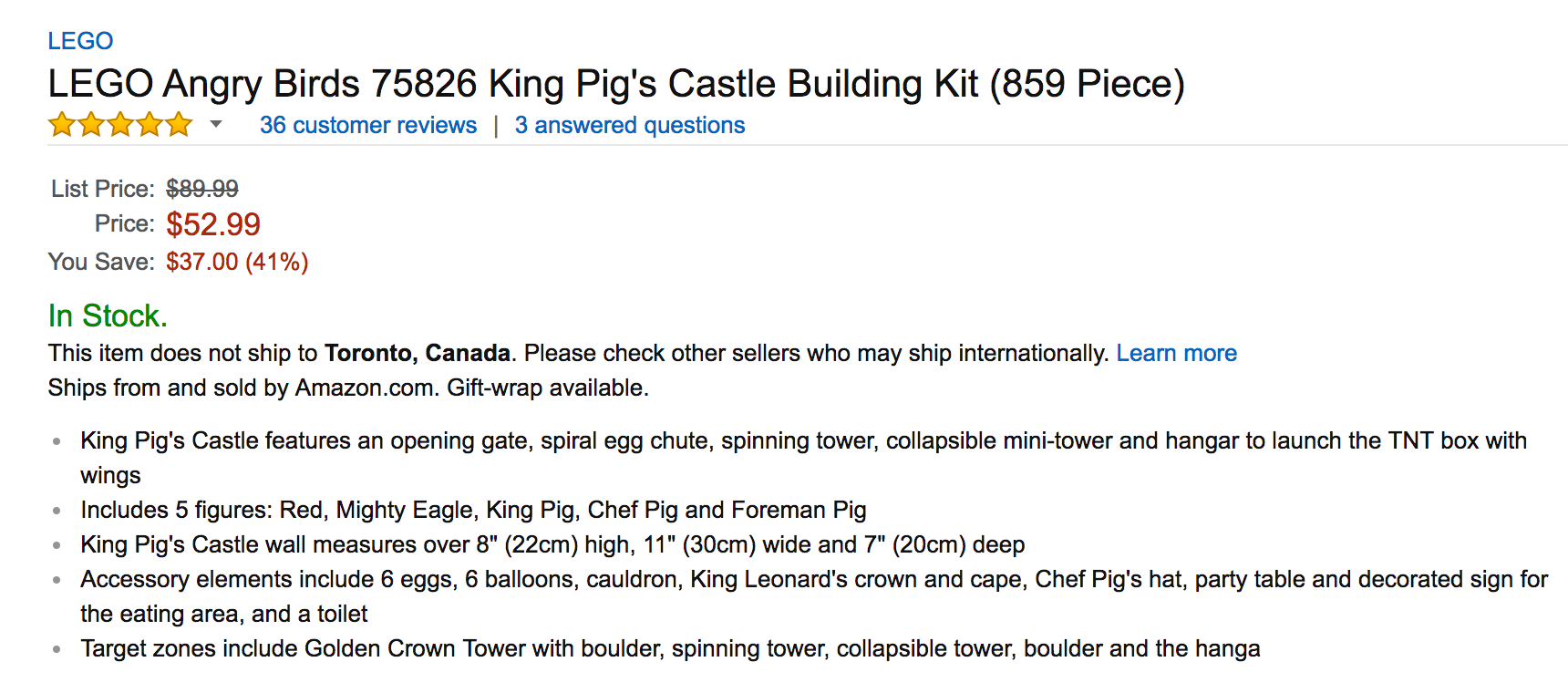Screen dimensions: 1568x693
Task: Click the red $52.99 price
Action: click(x=213, y=224)
